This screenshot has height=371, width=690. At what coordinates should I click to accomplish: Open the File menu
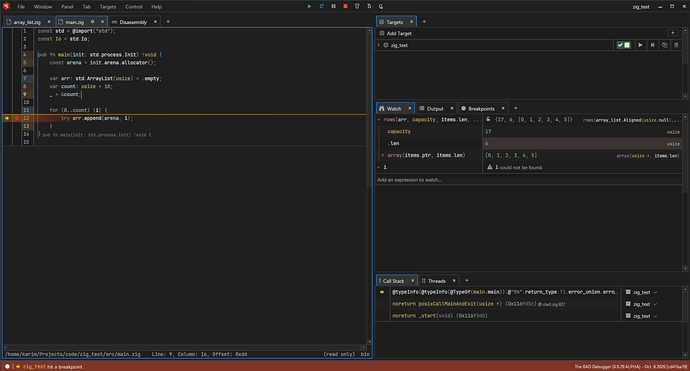point(21,7)
